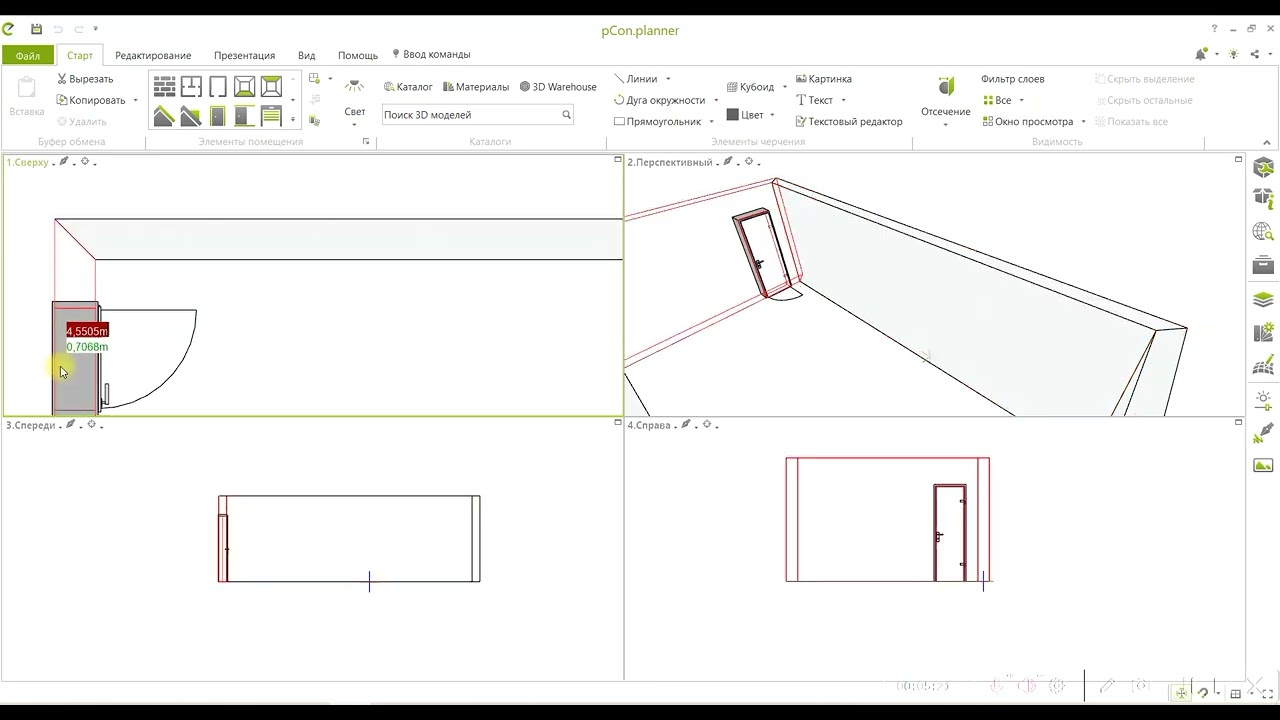This screenshot has width=1280, height=720.
Task: Open the Цвет color swatch
Action: pyautogui.click(x=733, y=115)
